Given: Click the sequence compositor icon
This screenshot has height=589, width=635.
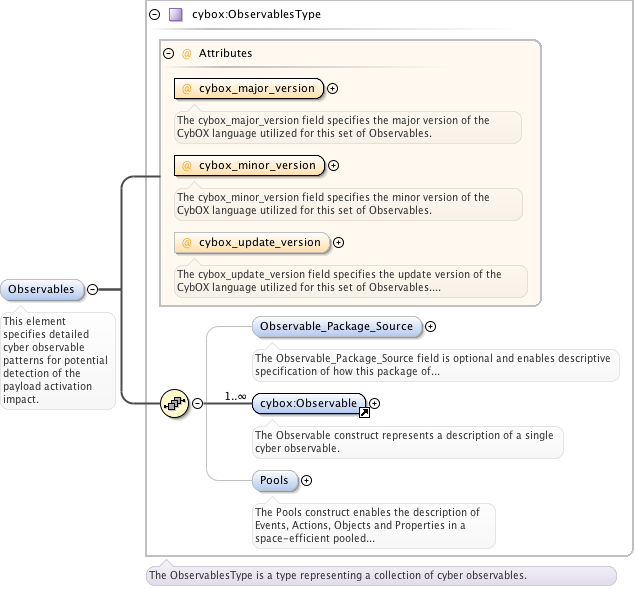Looking at the screenshot, I should coord(175,404).
